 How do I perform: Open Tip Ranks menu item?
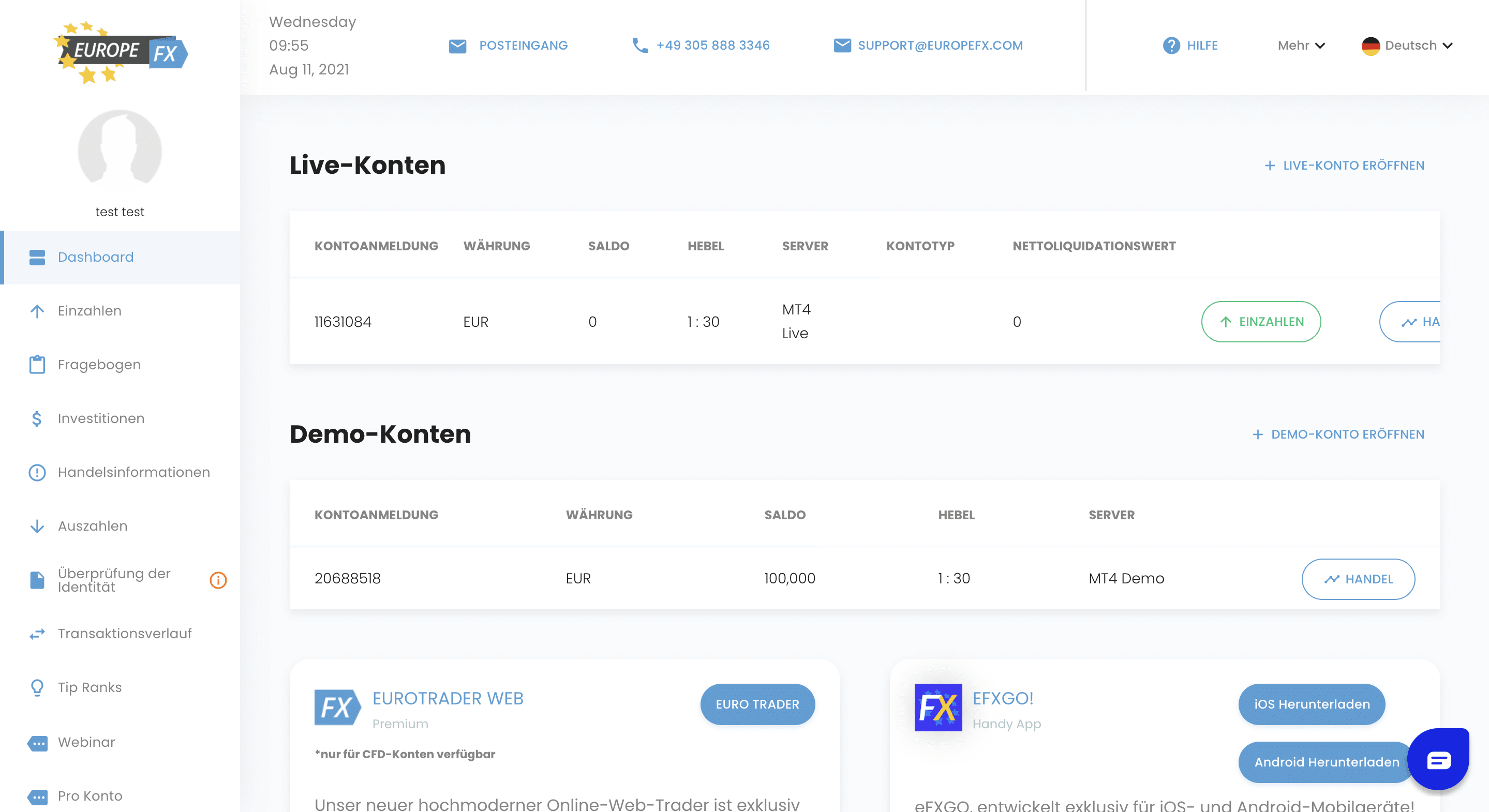(x=120, y=688)
